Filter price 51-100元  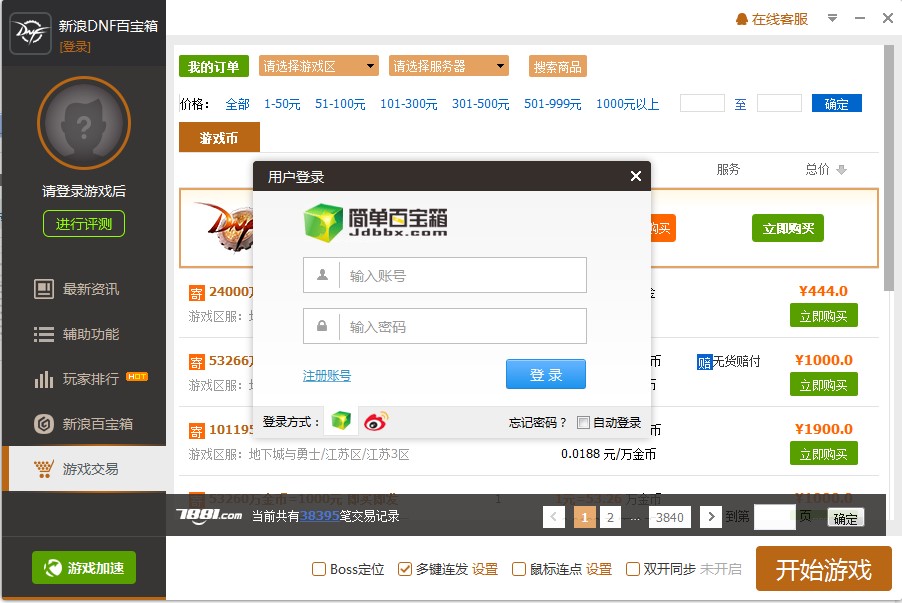click(340, 104)
